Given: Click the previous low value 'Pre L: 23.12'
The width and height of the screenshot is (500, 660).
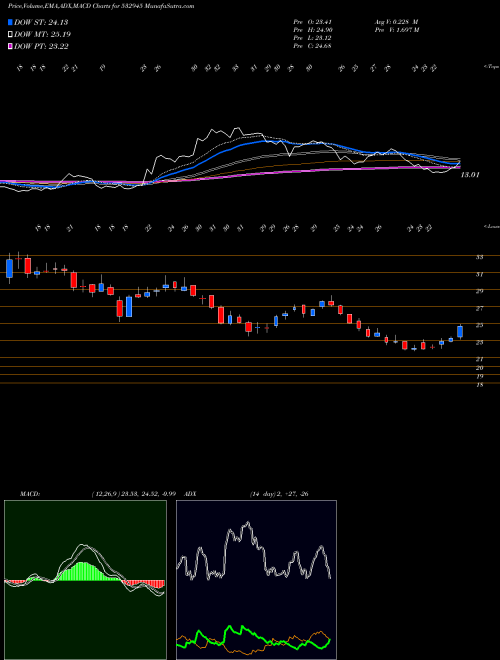Looking at the screenshot, I should [313, 38].
